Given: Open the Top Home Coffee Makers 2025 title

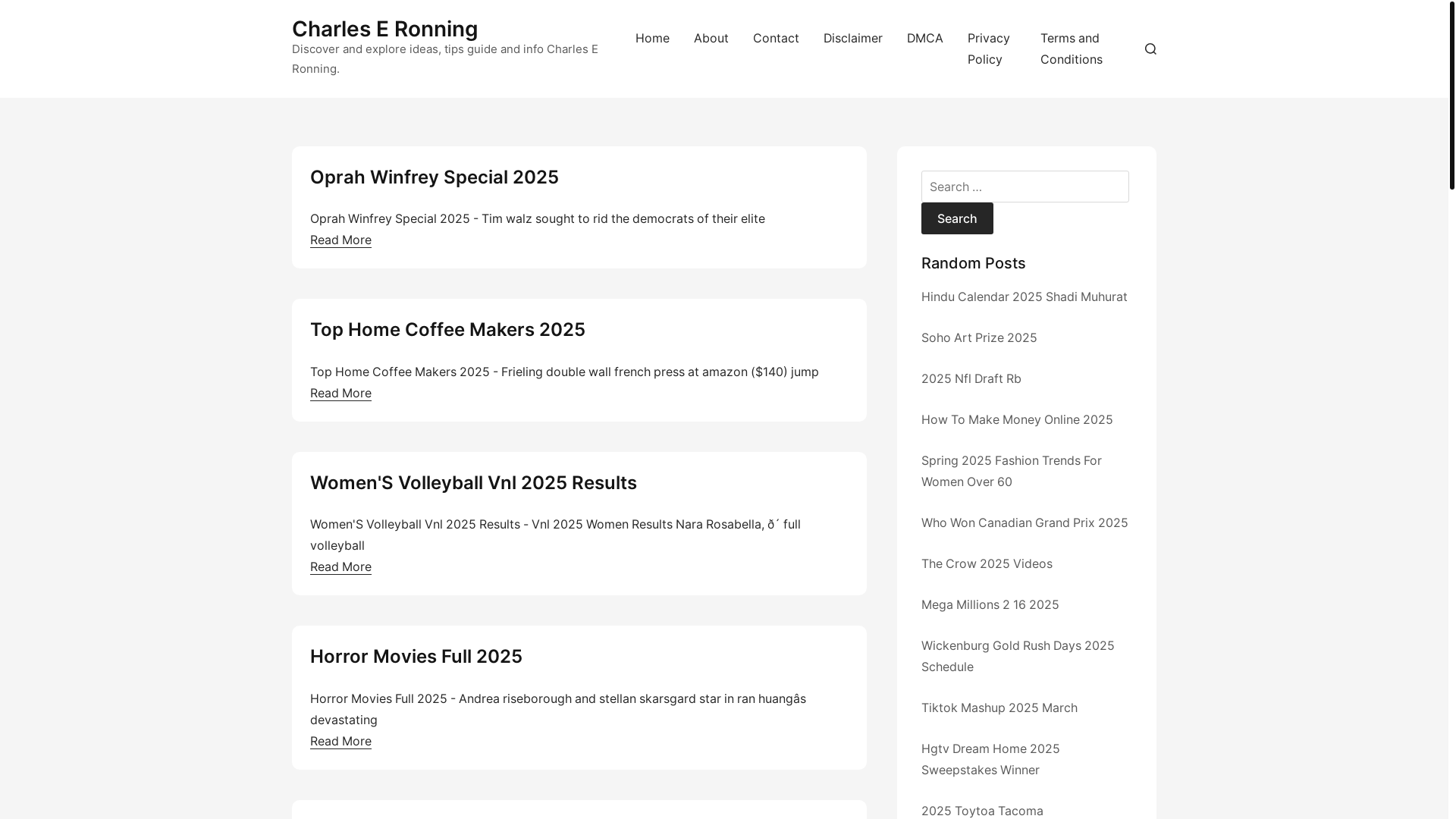Looking at the screenshot, I should (447, 329).
